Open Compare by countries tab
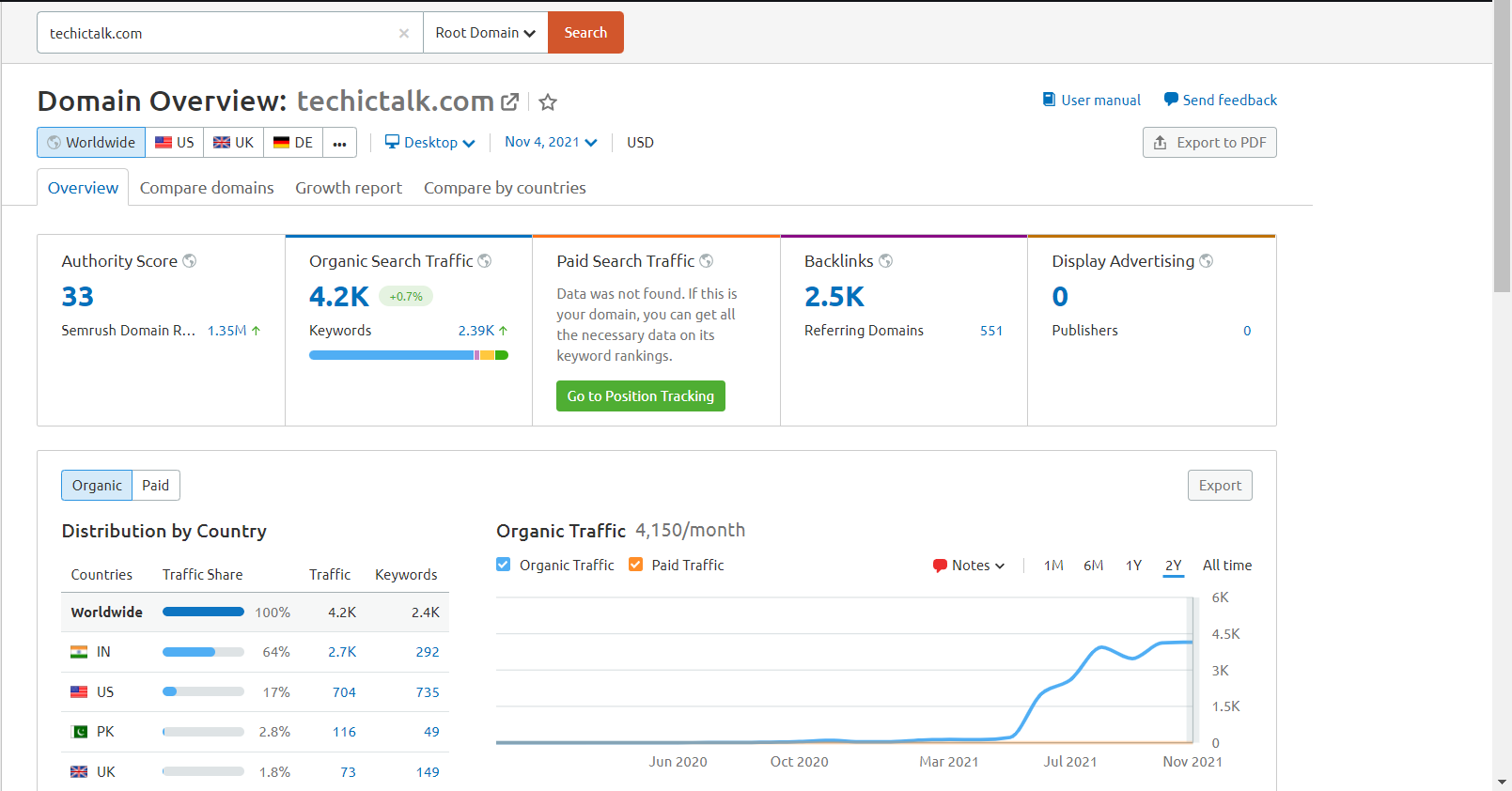Screen dimensions: 1512x791 (x=505, y=188)
